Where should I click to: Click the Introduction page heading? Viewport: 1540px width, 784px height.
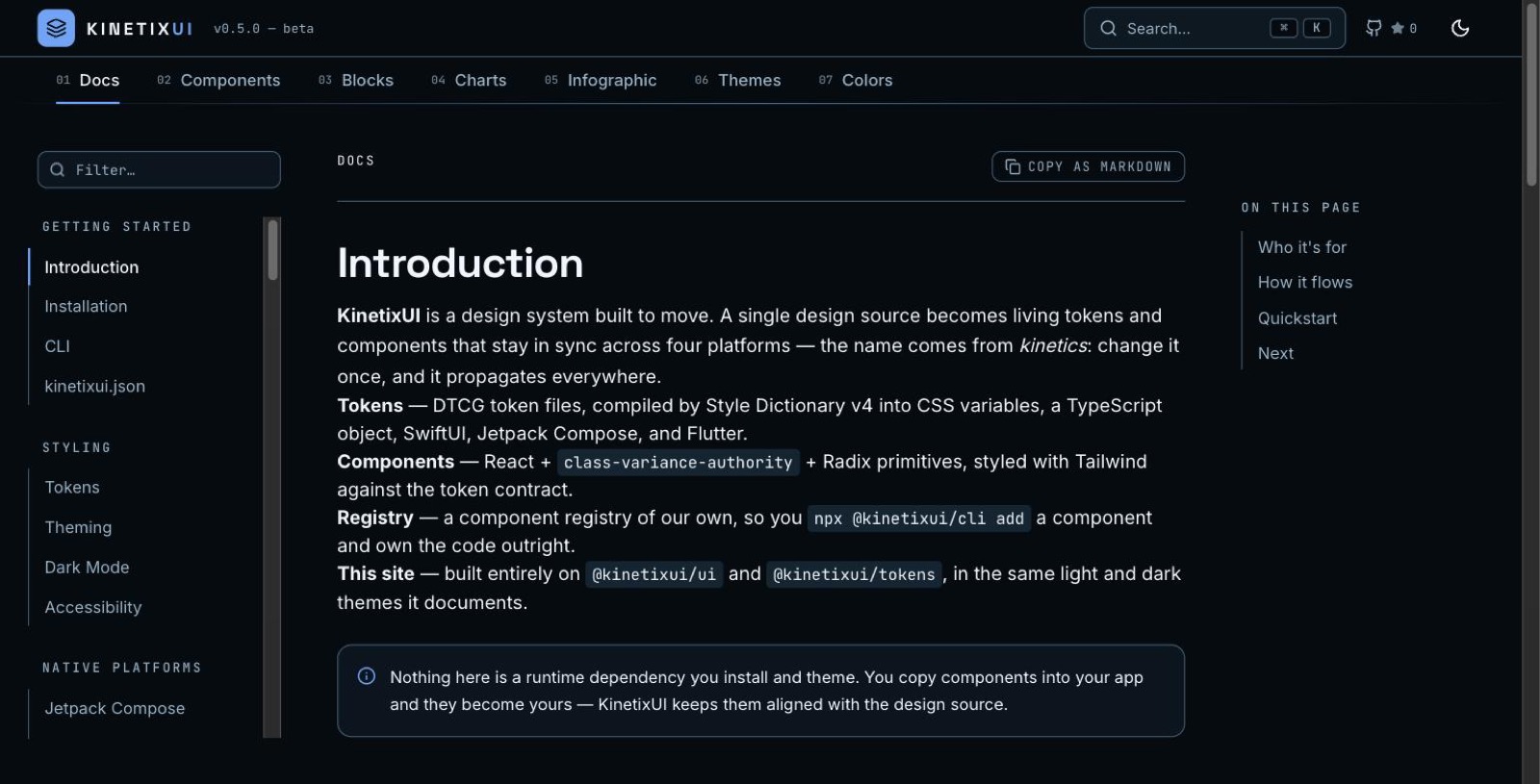[460, 263]
